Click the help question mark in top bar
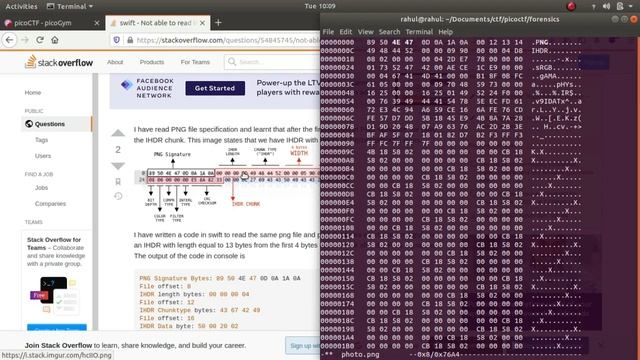 (593, 7)
